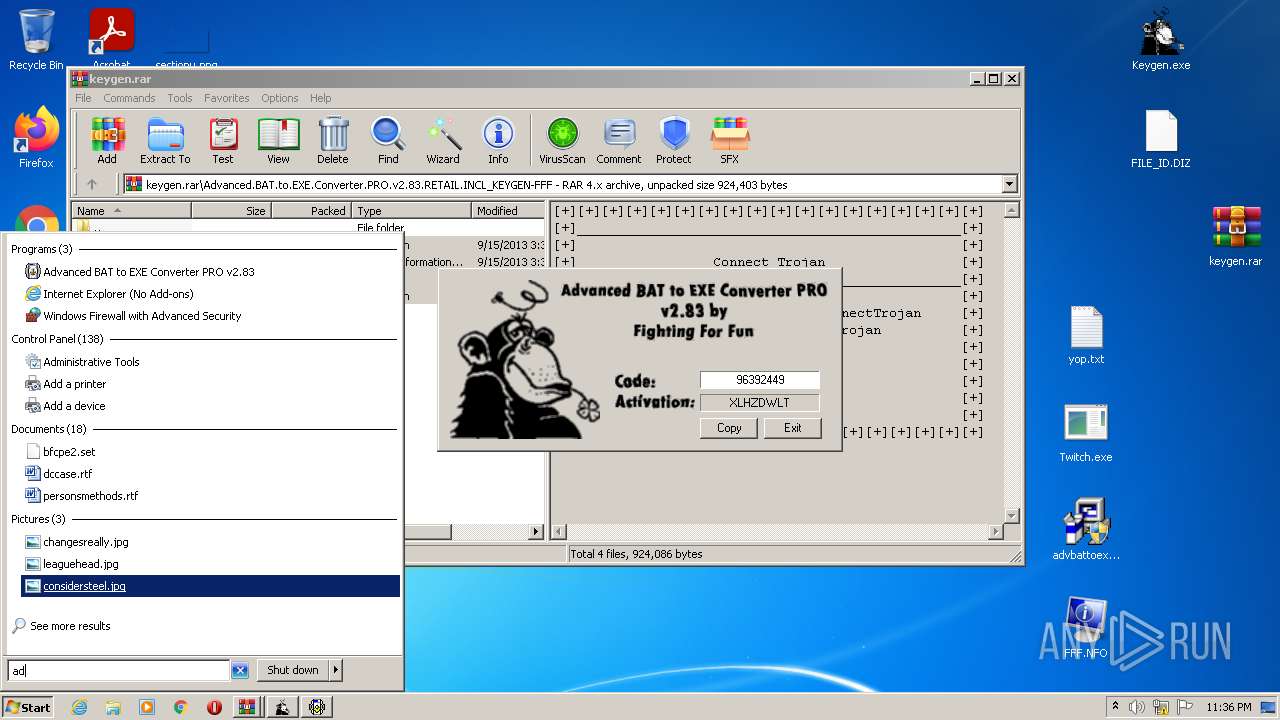Expand the archive path dropdown

tap(1009, 184)
